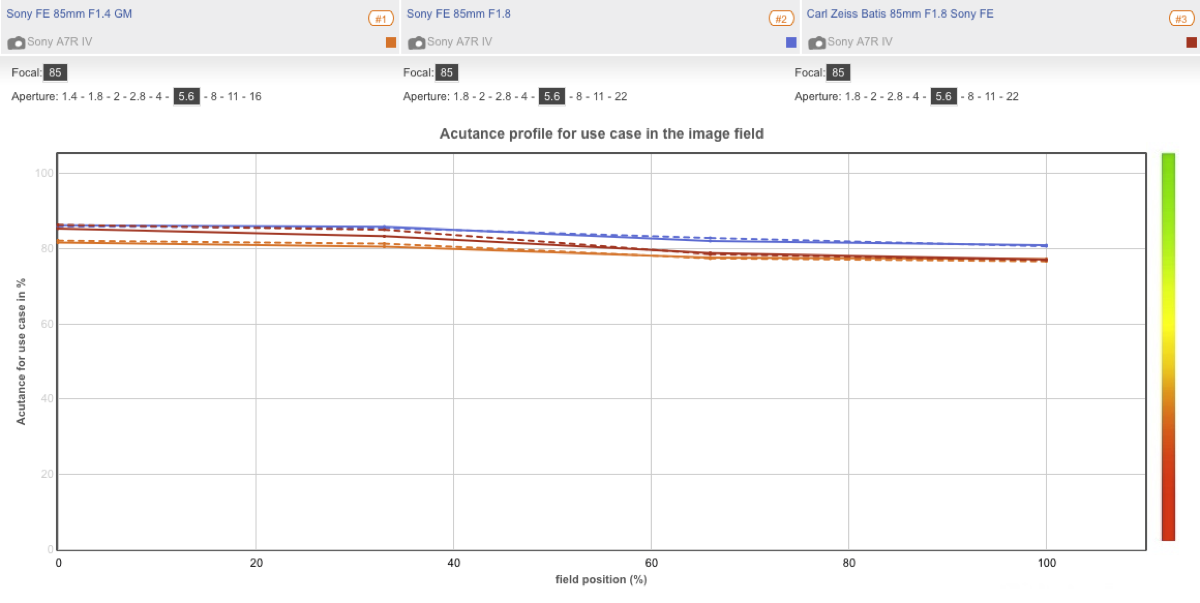
Task: Click the orange color square for lens #1
Action: pyautogui.click(x=391, y=42)
